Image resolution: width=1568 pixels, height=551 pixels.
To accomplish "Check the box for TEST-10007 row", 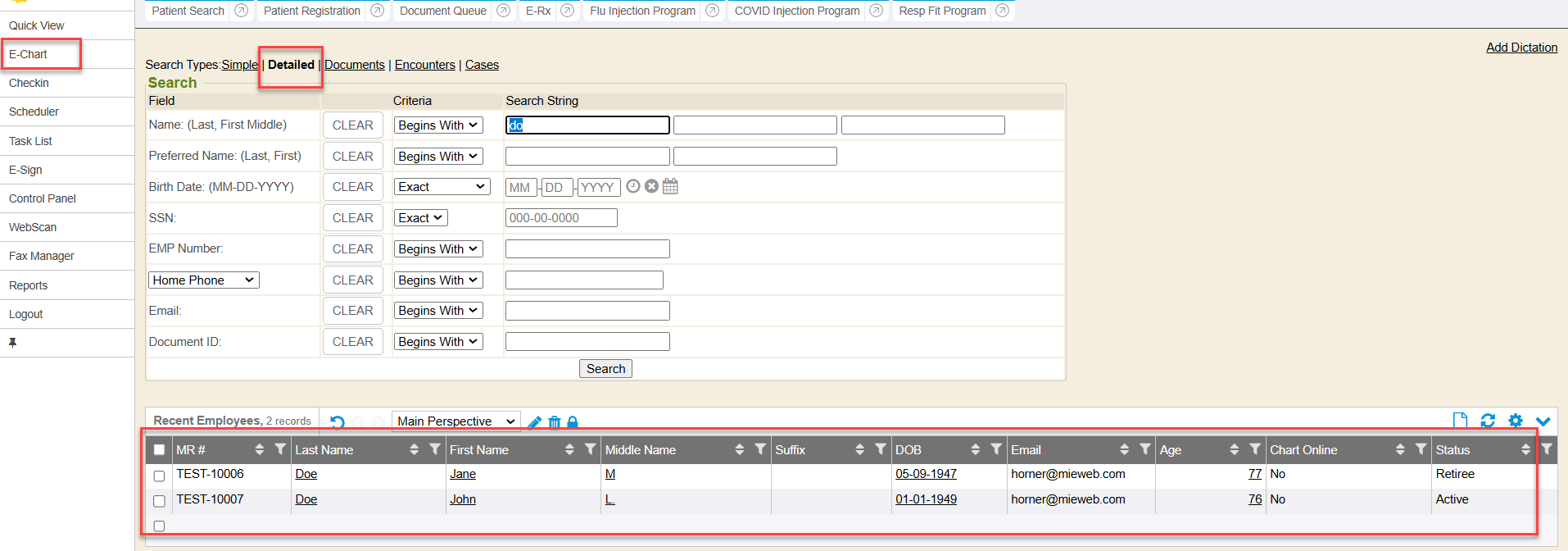I will point(160,501).
